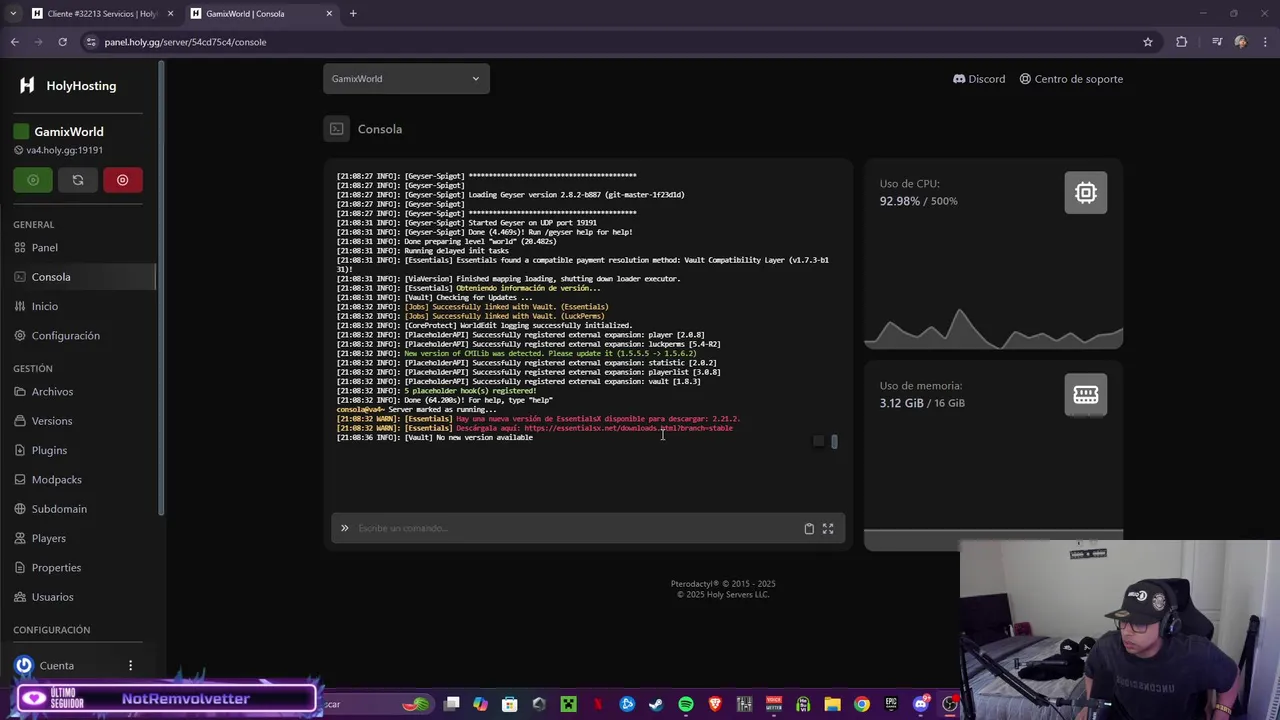Screen dimensions: 1280x720
Task: Open Task View from the taskbar
Action: click(451, 704)
